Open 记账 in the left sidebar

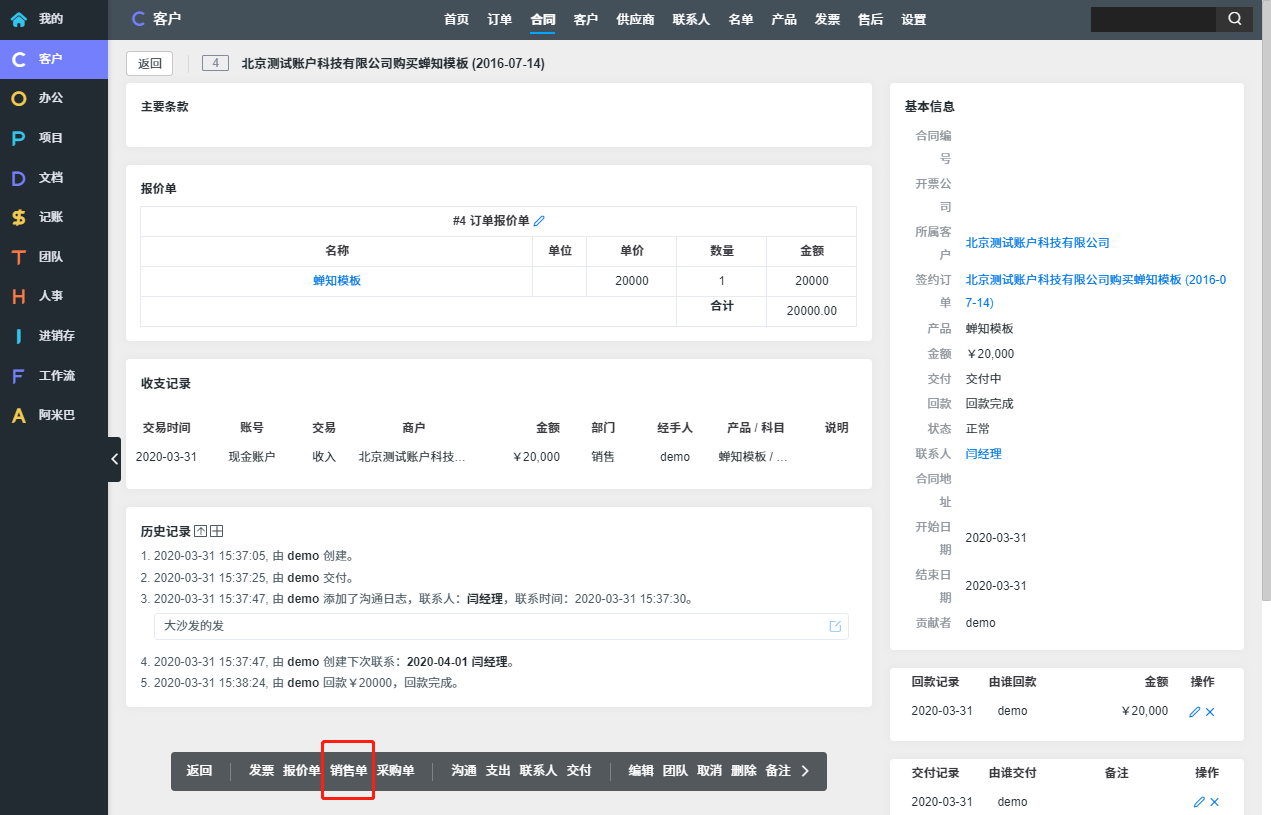pyautogui.click(x=50, y=217)
